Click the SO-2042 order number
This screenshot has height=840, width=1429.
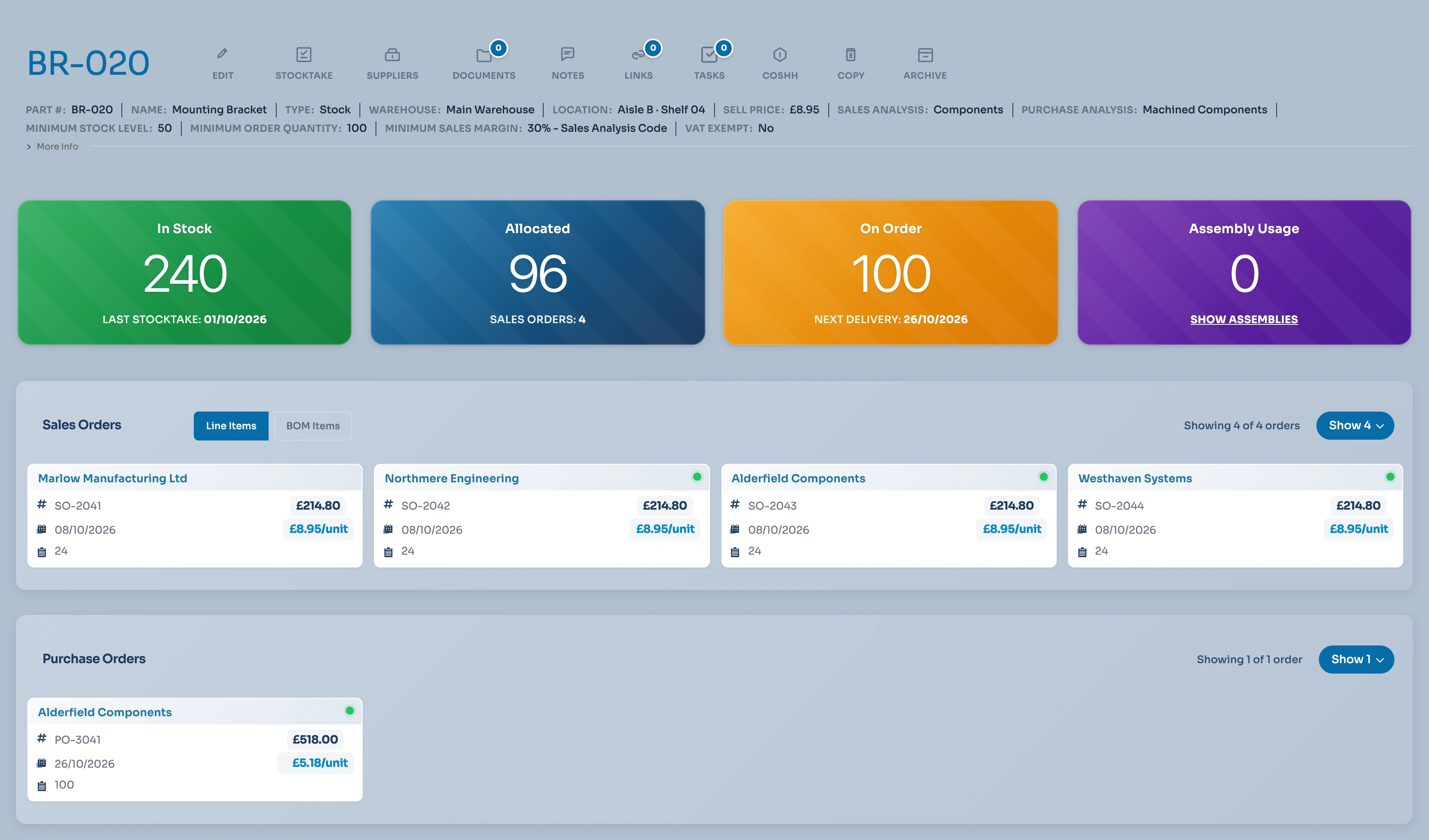pos(425,506)
